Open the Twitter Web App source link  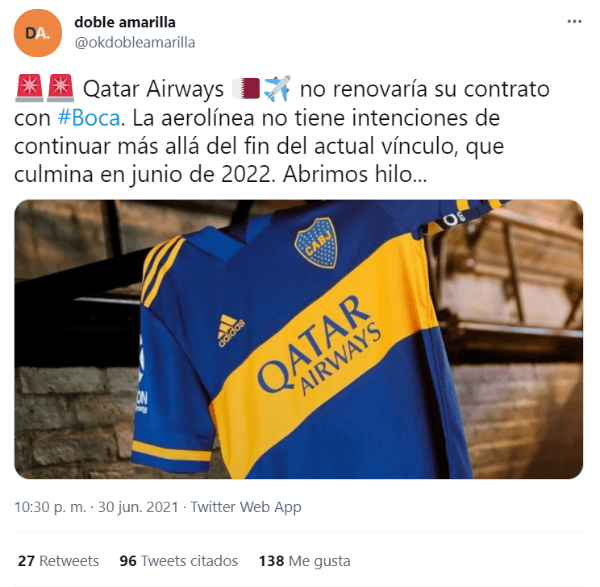tap(246, 507)
